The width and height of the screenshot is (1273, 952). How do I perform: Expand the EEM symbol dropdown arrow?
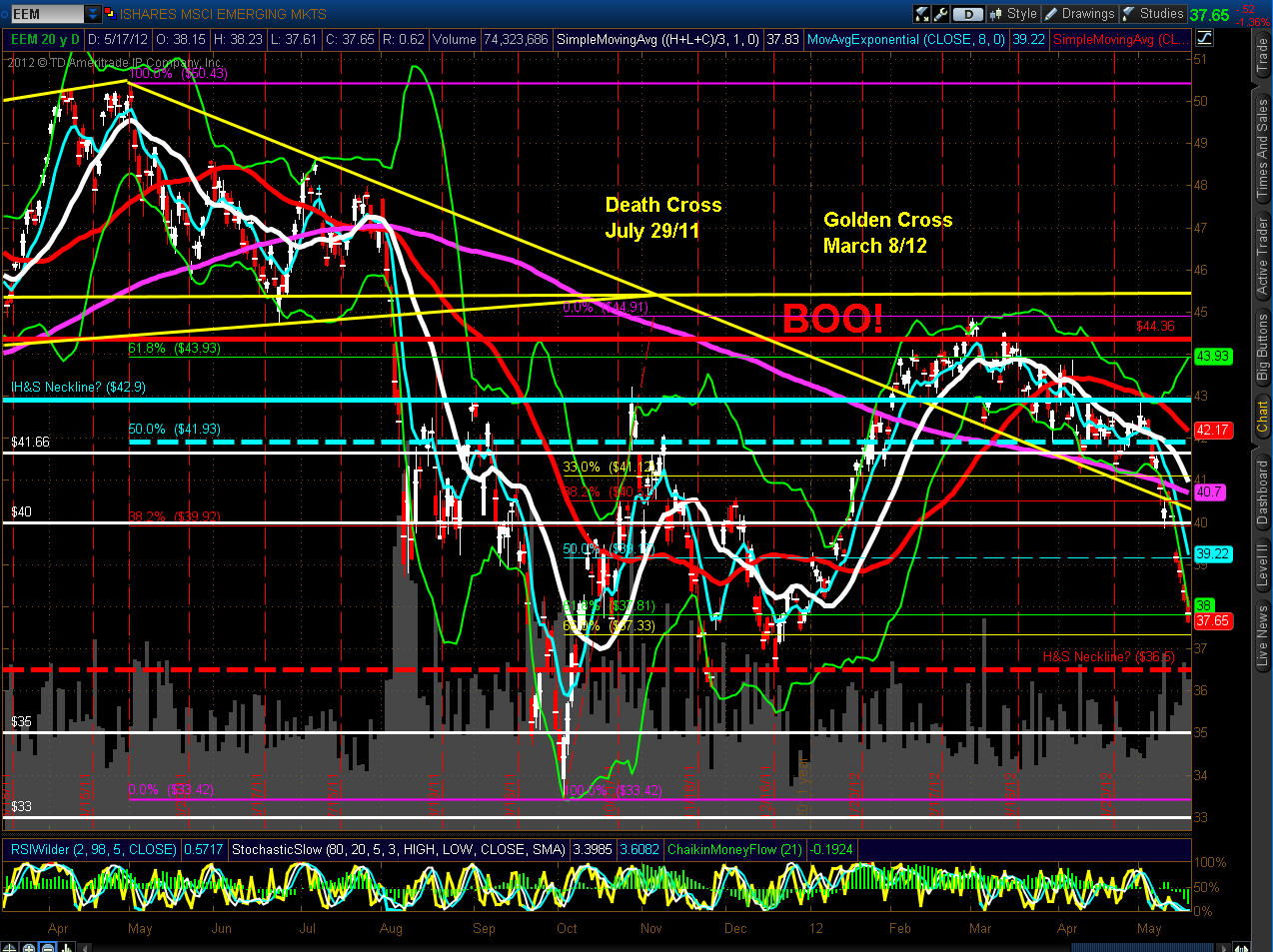point(93,14)
